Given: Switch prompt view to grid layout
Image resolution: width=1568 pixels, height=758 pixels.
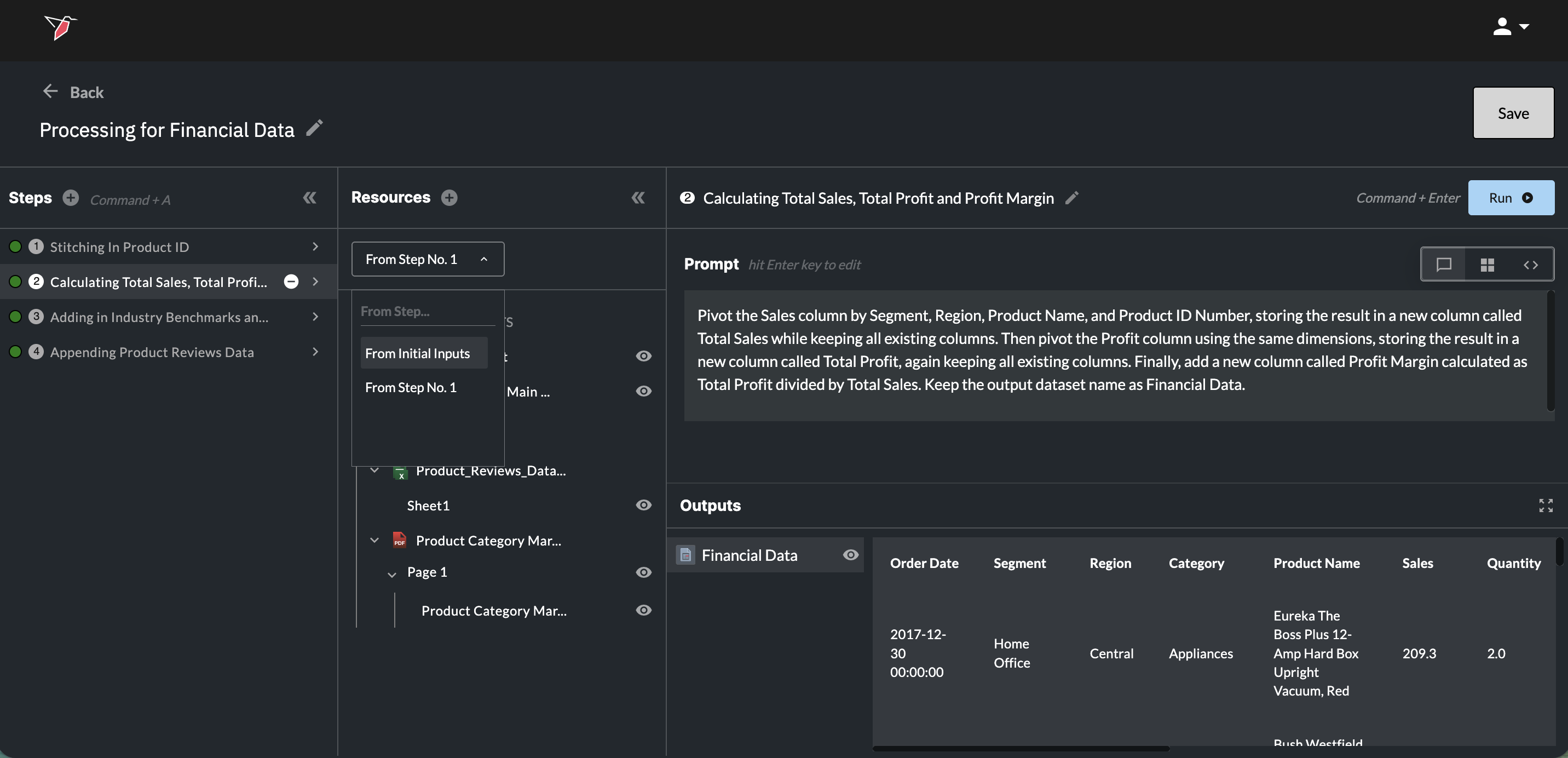Looking at the screenshot, I should coord(1487,264).
